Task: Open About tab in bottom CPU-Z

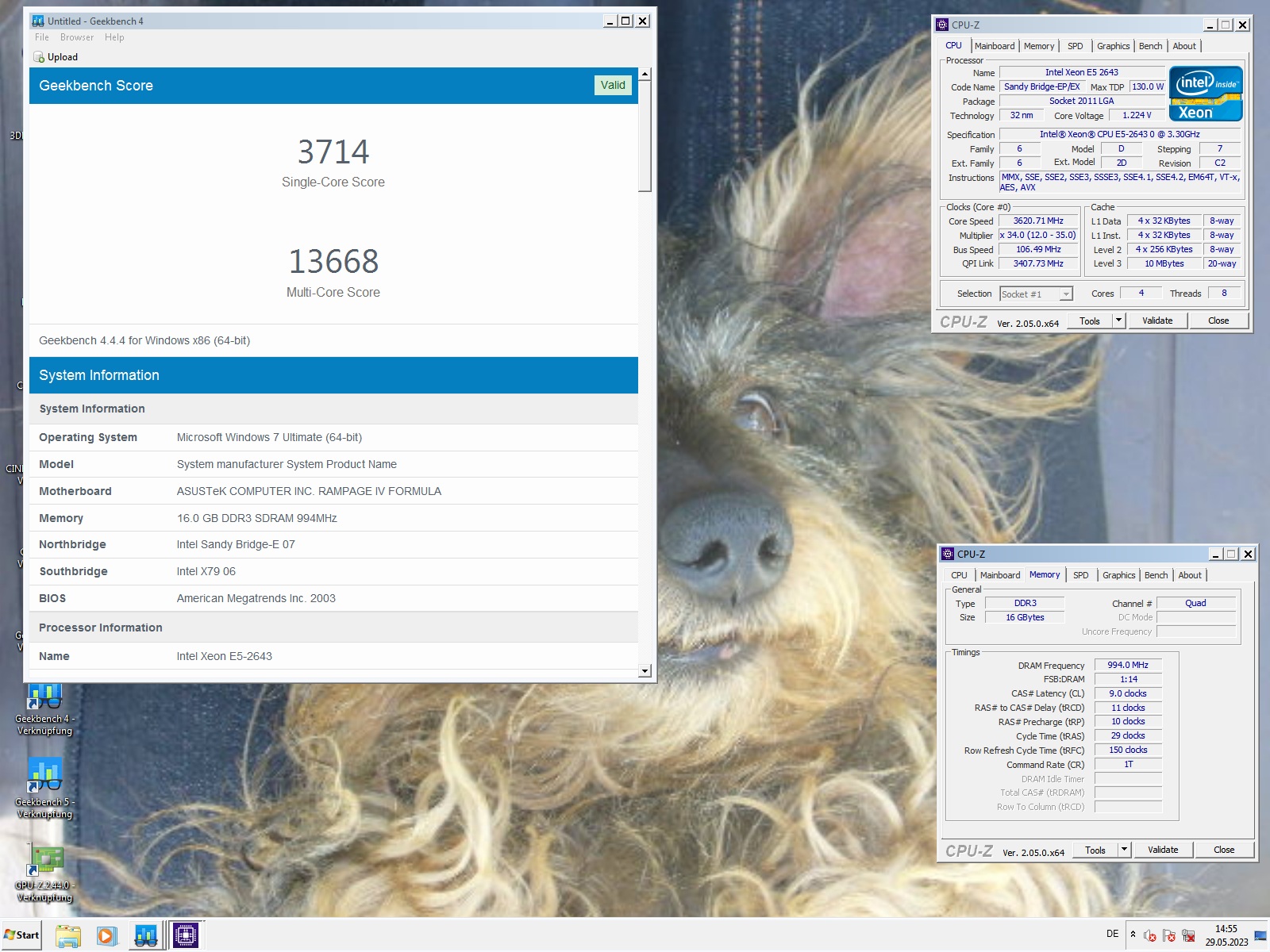Action: tap(1190, 575)
